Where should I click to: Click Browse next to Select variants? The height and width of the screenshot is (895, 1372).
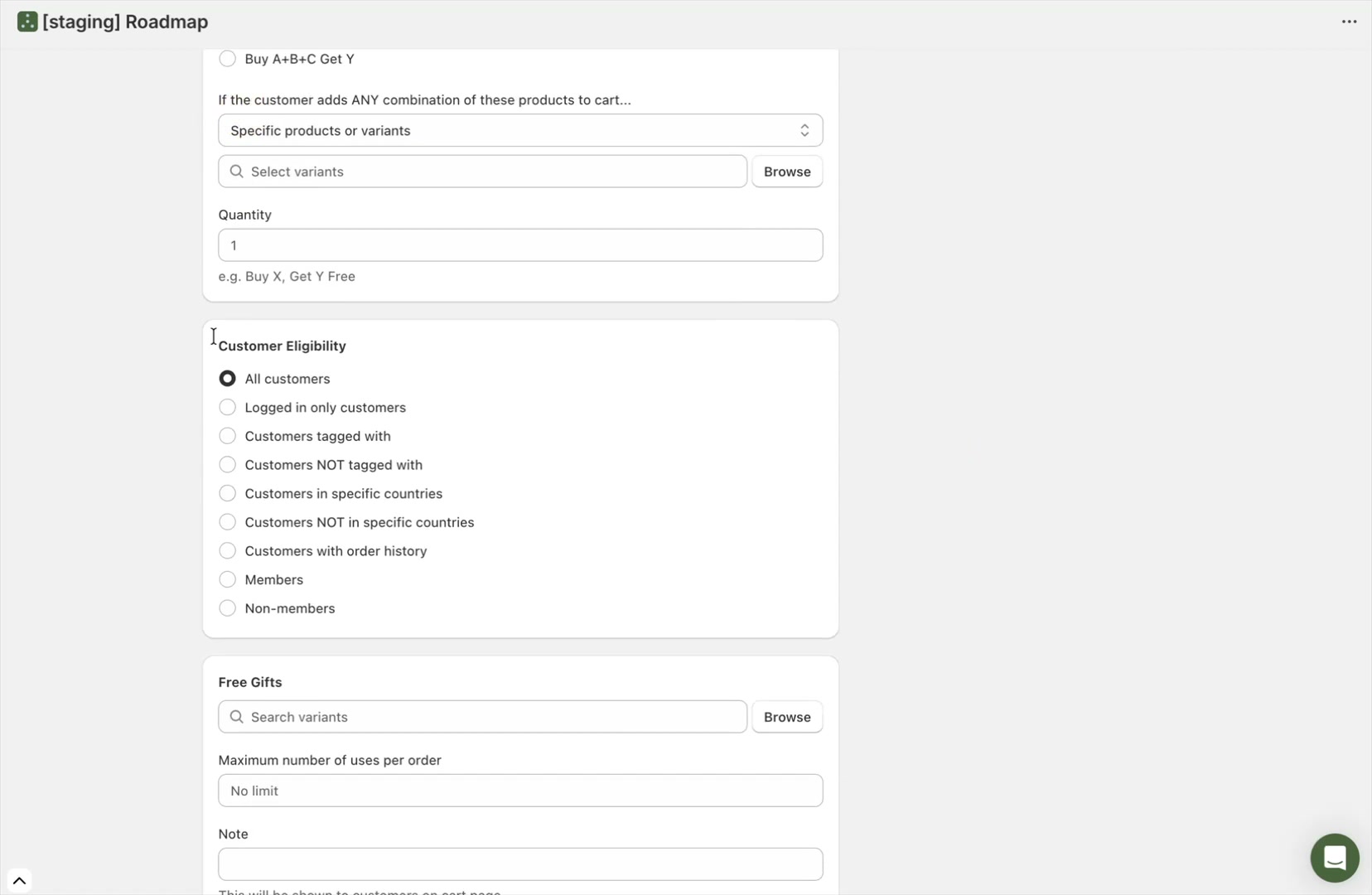click(786, 172)
